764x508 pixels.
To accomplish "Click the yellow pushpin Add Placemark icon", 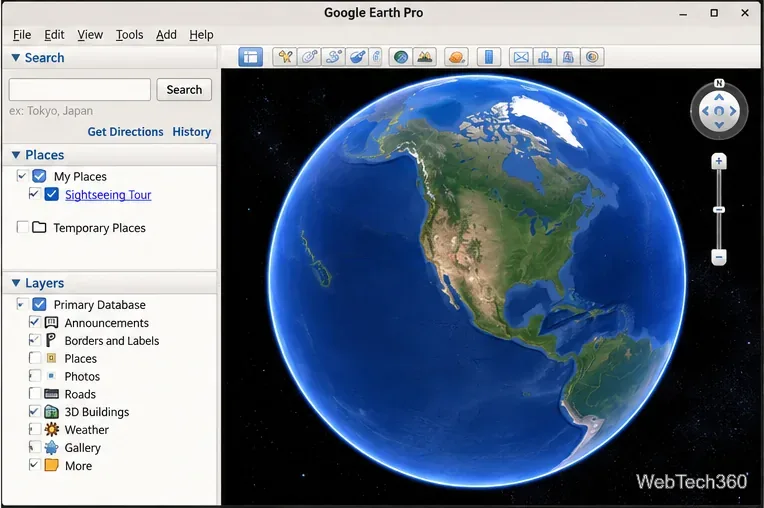I will click(x=285, y=57).
